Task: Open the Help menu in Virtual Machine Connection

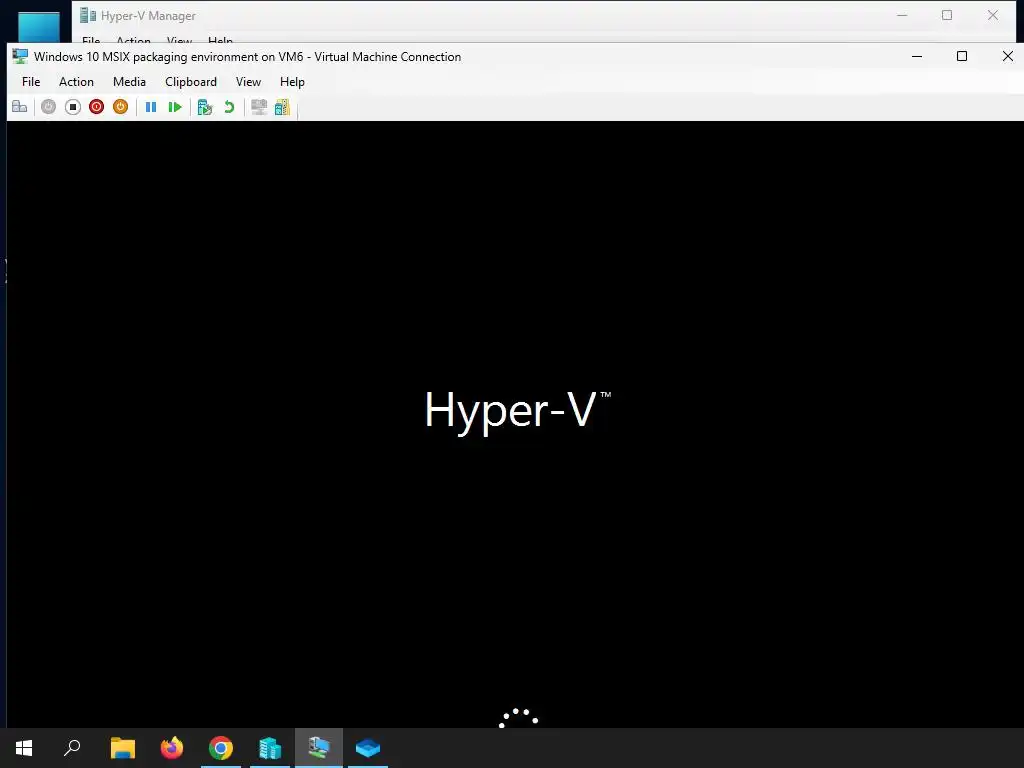Action: pyautogui.click(x=292, y=82)
